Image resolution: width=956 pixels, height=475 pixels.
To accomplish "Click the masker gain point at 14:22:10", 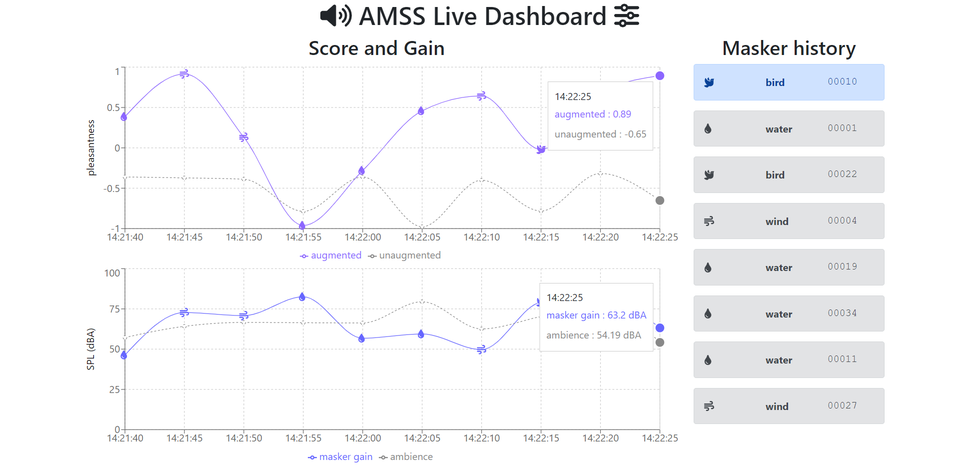I will 481,349.
